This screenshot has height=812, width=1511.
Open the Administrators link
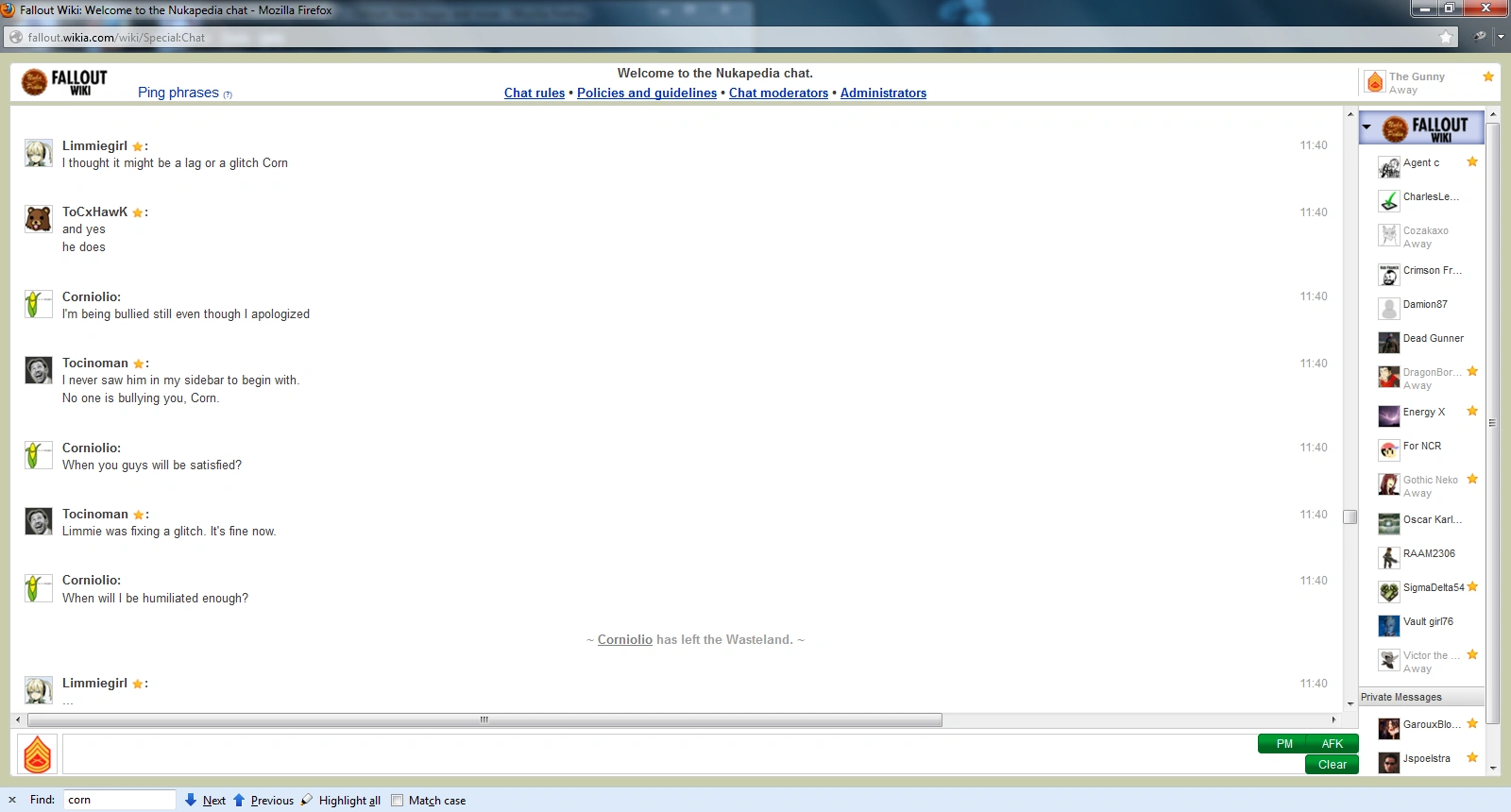[x=883, y=93]
